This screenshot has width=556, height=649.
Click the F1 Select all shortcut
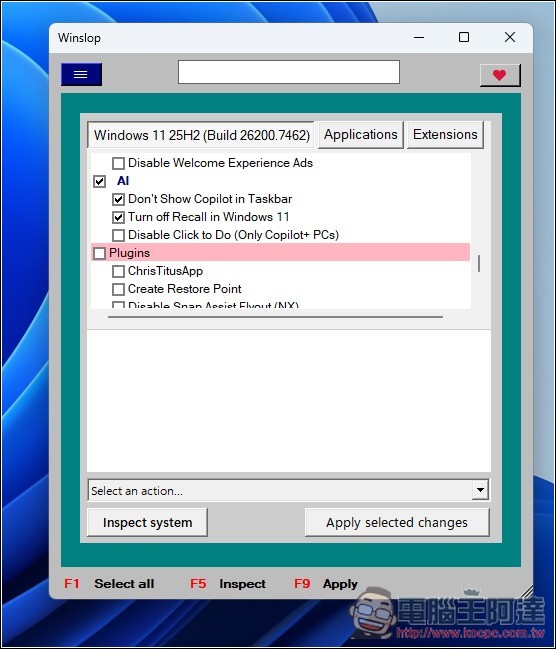[x=109, y=584]
